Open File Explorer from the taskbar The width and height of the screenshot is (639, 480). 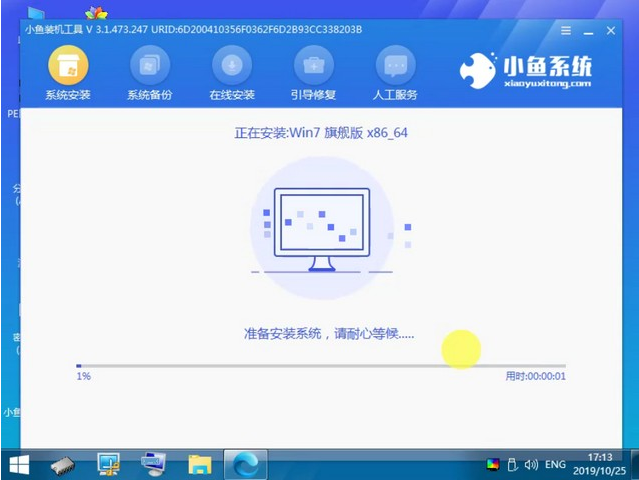tap(199, 463)
